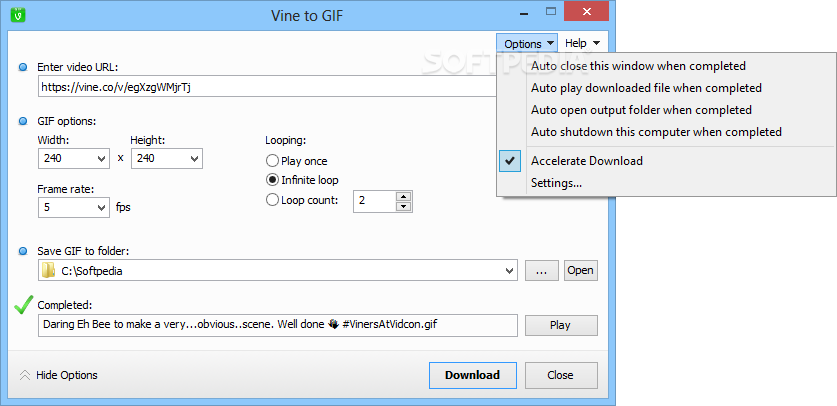The width and height of the screenshot is (837, 406).
Task: Open the Help menu
Action: [x=582, y=43]
